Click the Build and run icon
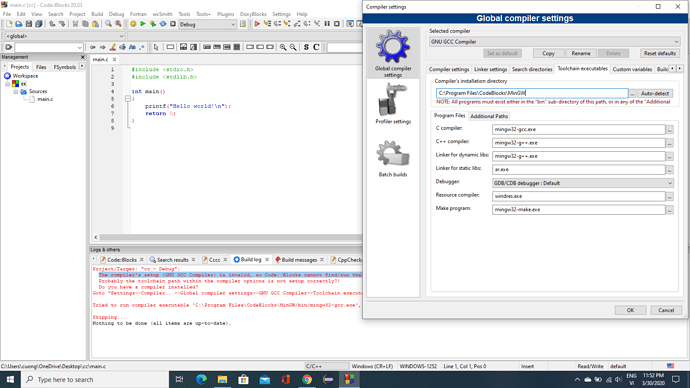This screenshot has height=388, width=690. click(153, 24)
